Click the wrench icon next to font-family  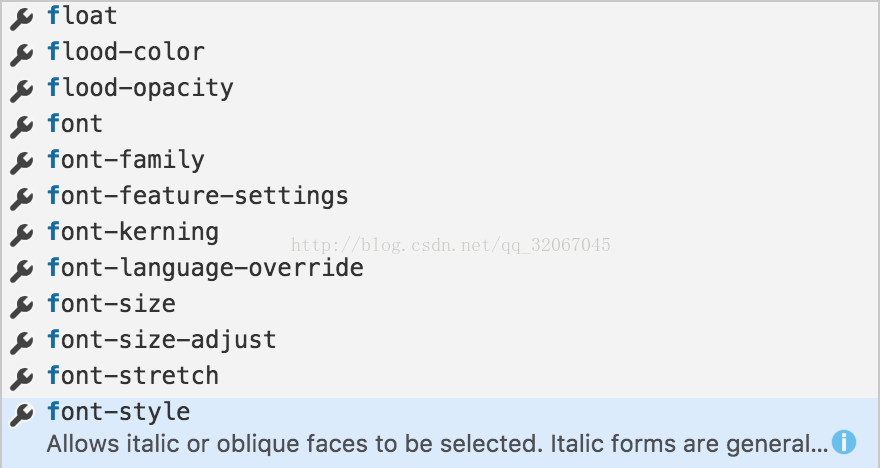pos(21,163)
